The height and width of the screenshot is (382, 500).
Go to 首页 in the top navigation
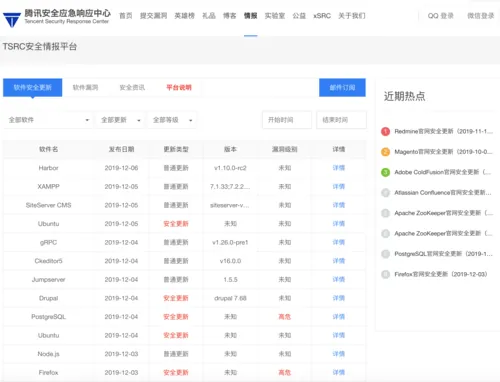point(126,16)
